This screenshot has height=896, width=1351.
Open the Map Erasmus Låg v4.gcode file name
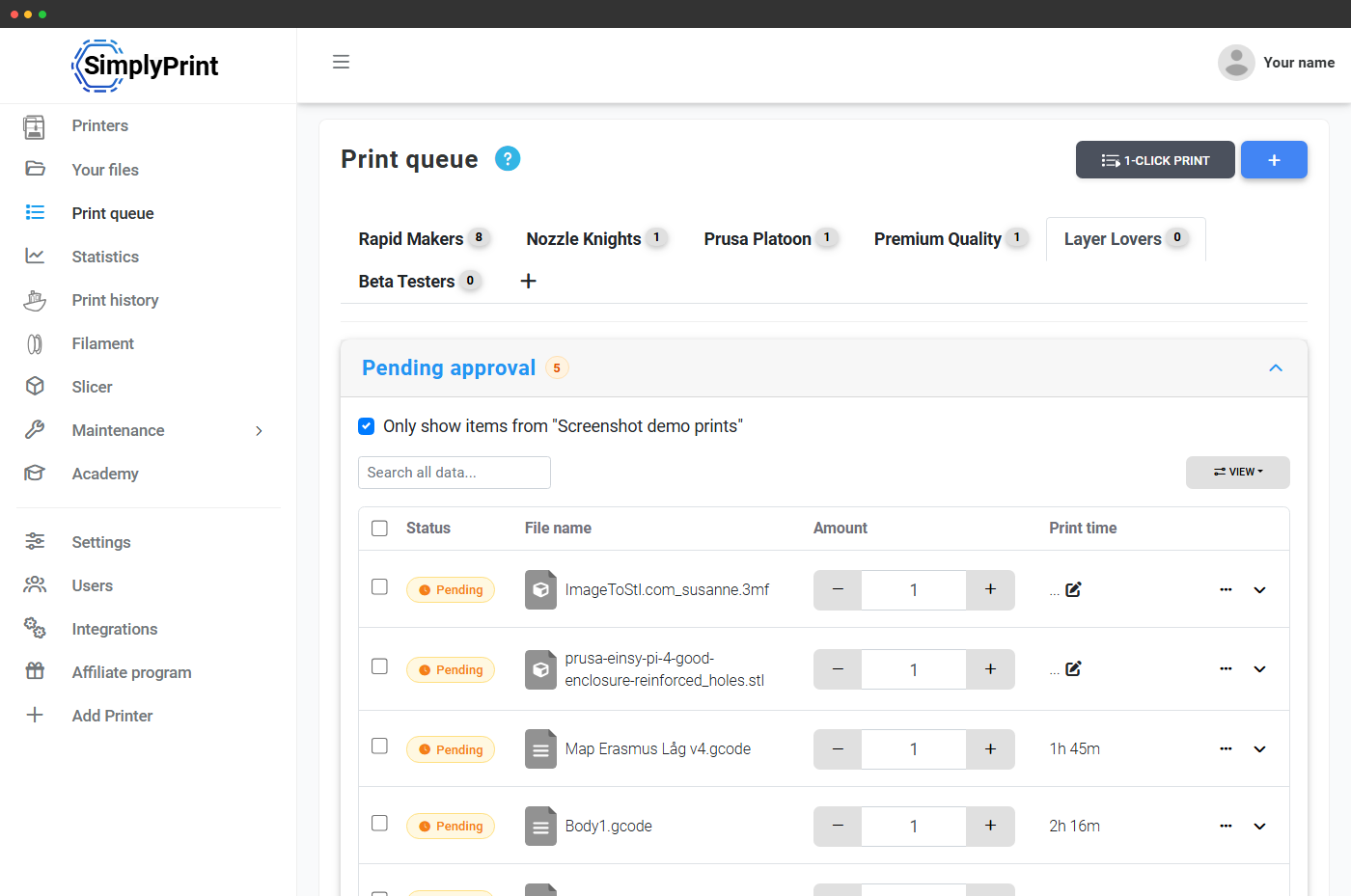pos(658,748)
